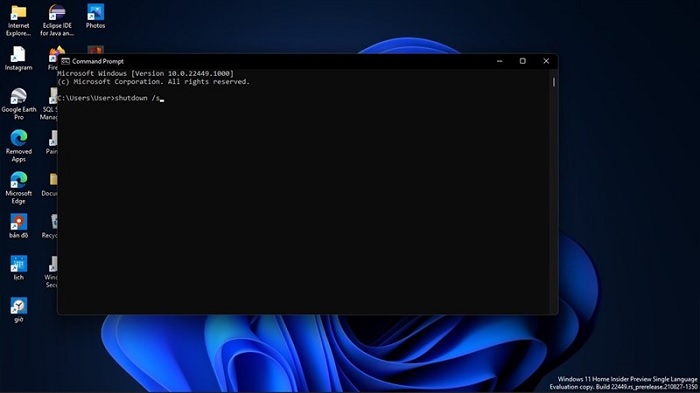Viewport: 700px width, 393px height.
Task: Select the lịch calendar desktop icon
Action: 18,268
